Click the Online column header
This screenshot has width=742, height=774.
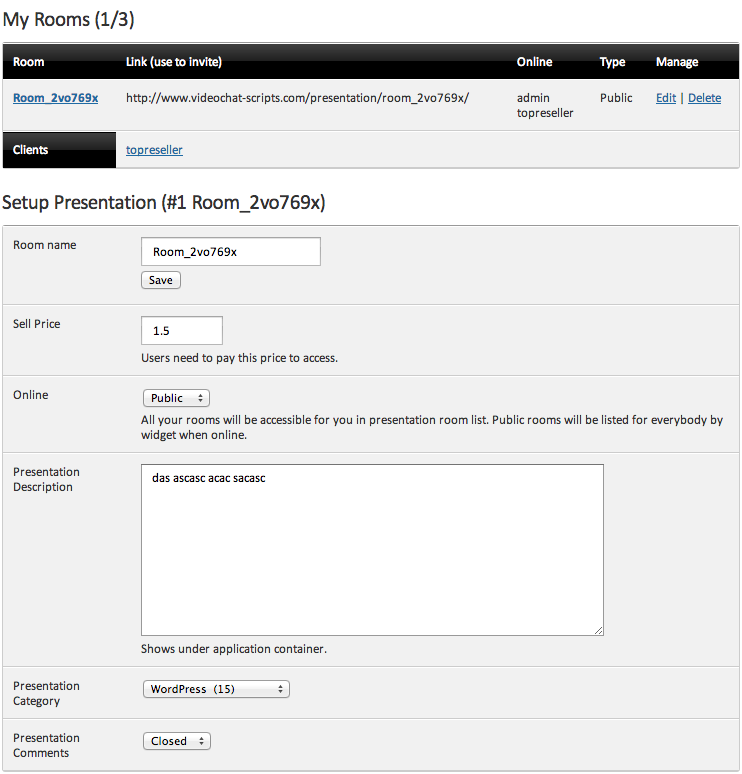click(x=534, y=62)
